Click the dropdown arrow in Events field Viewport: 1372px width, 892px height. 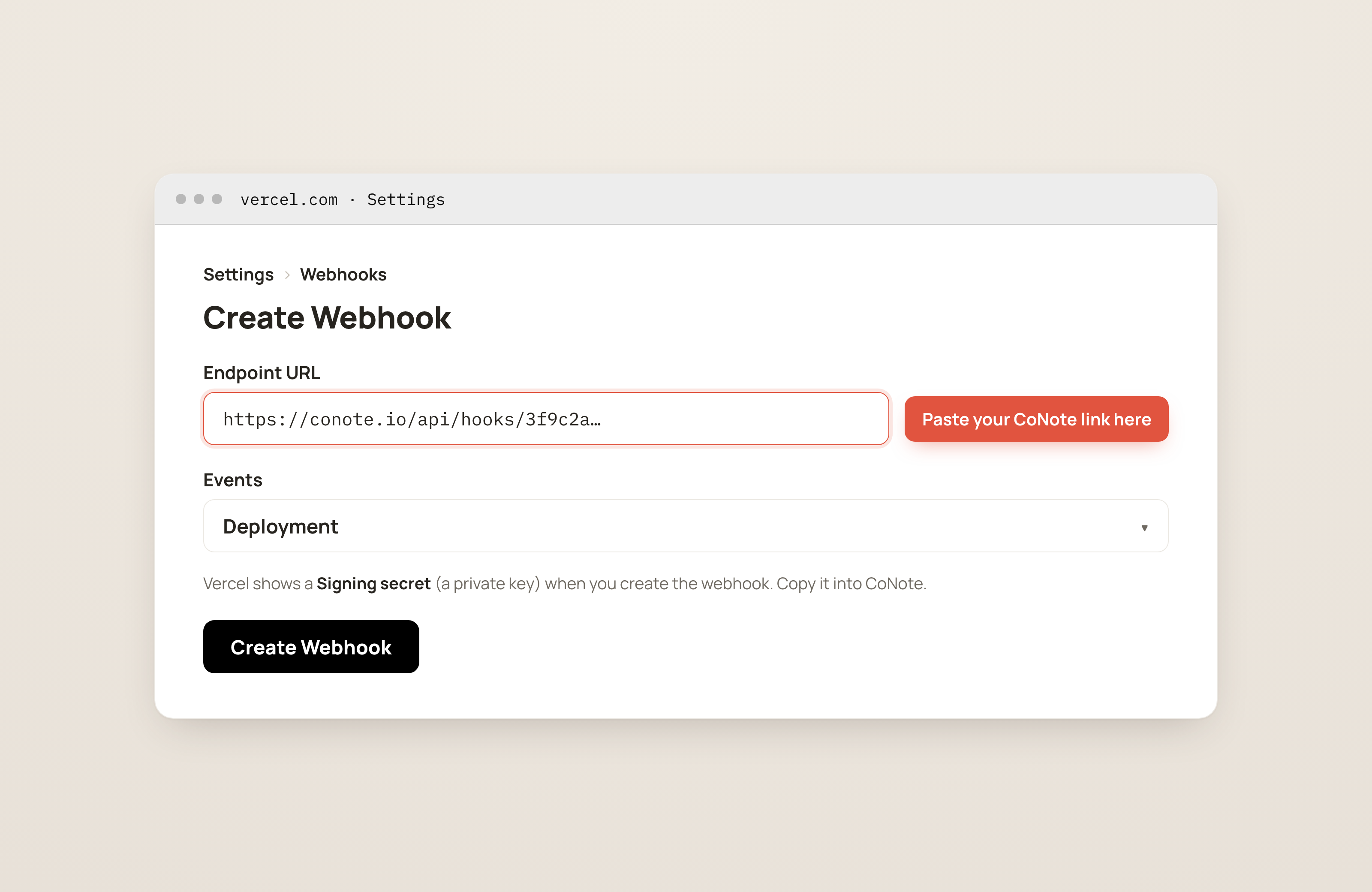[x=1144, y=527]
